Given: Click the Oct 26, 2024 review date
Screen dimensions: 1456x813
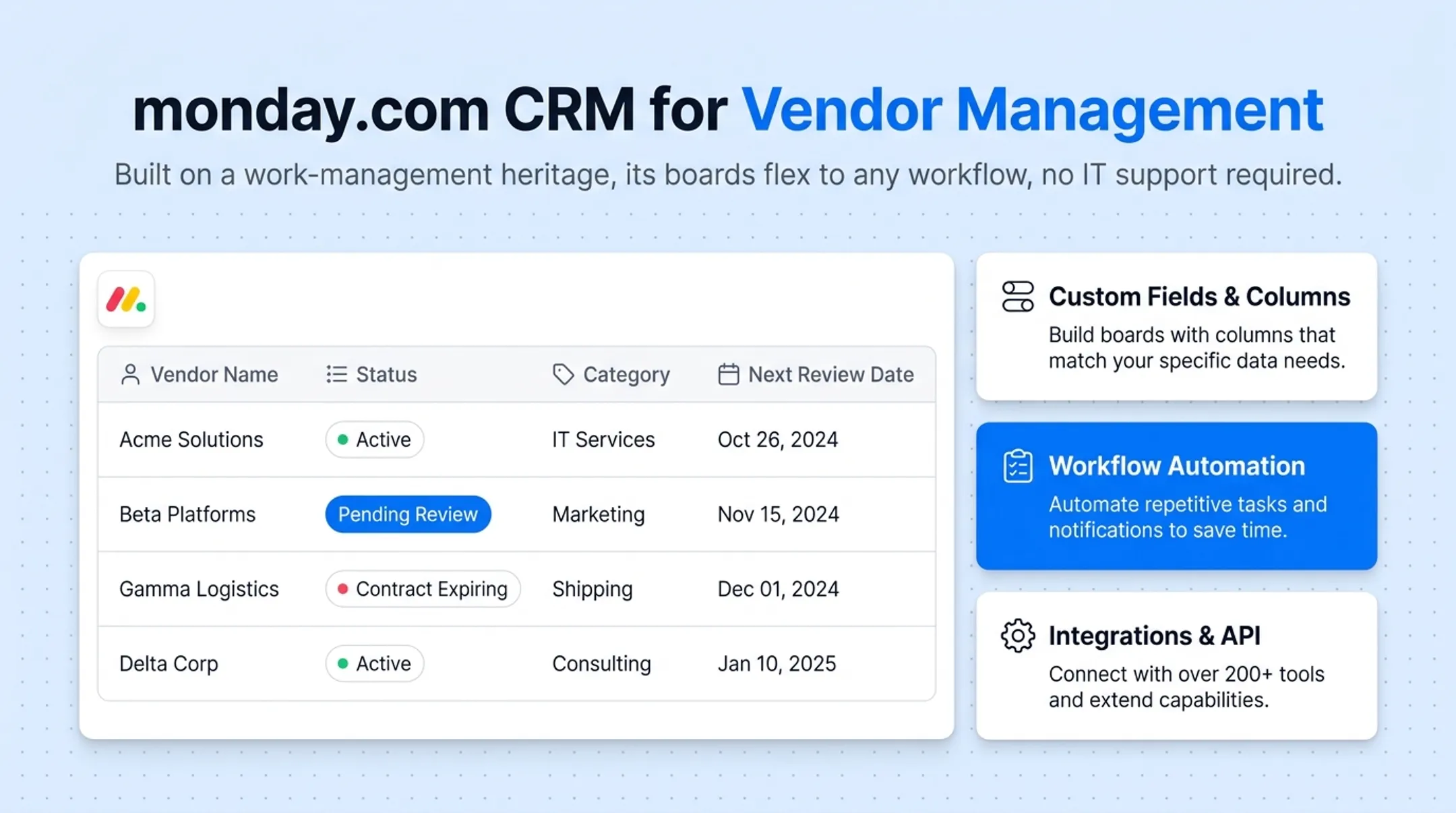Looking at the screenshot, I should (x=778, y=440).
